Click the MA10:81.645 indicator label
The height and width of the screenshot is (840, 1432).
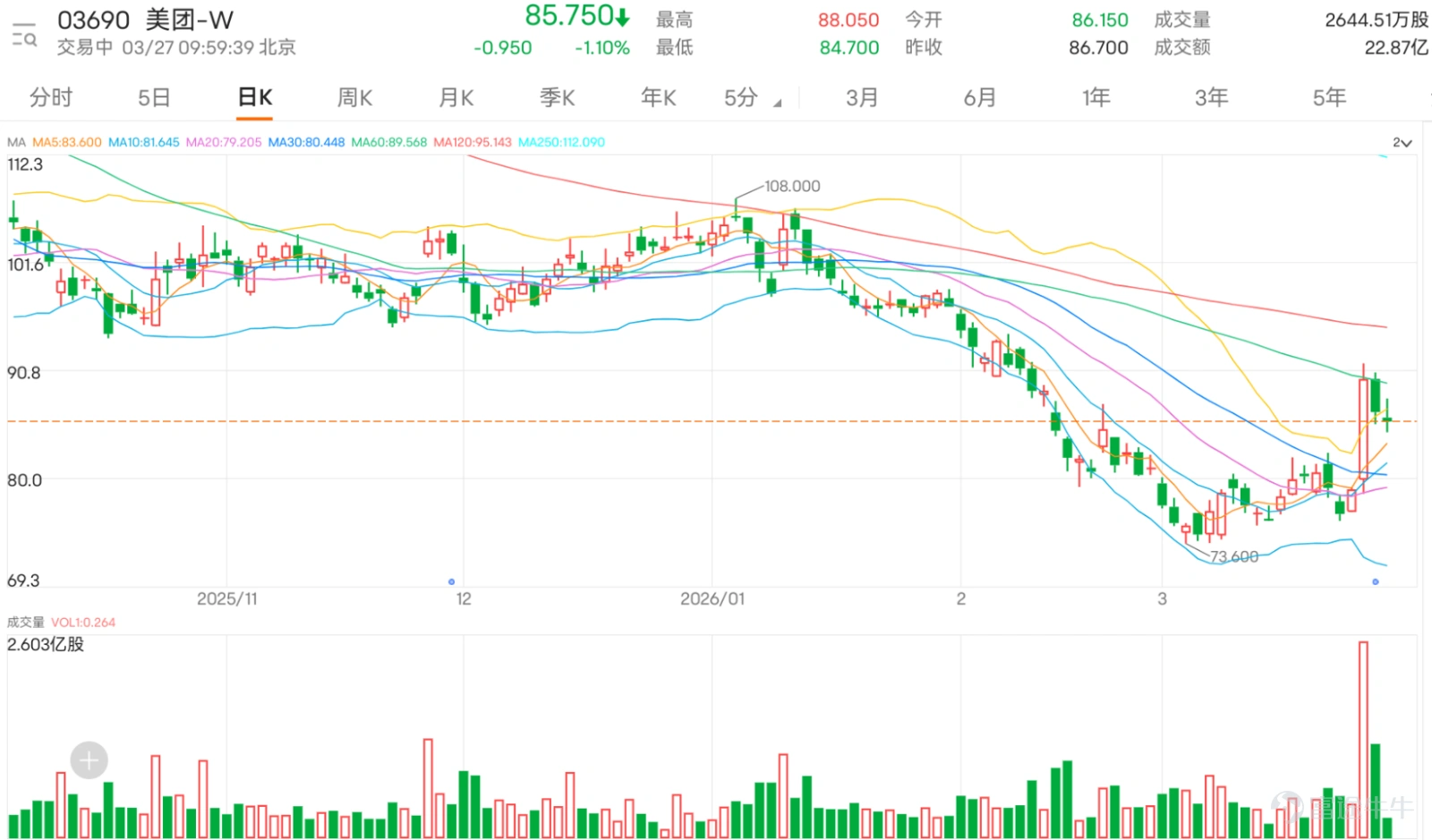coord(144,142)
